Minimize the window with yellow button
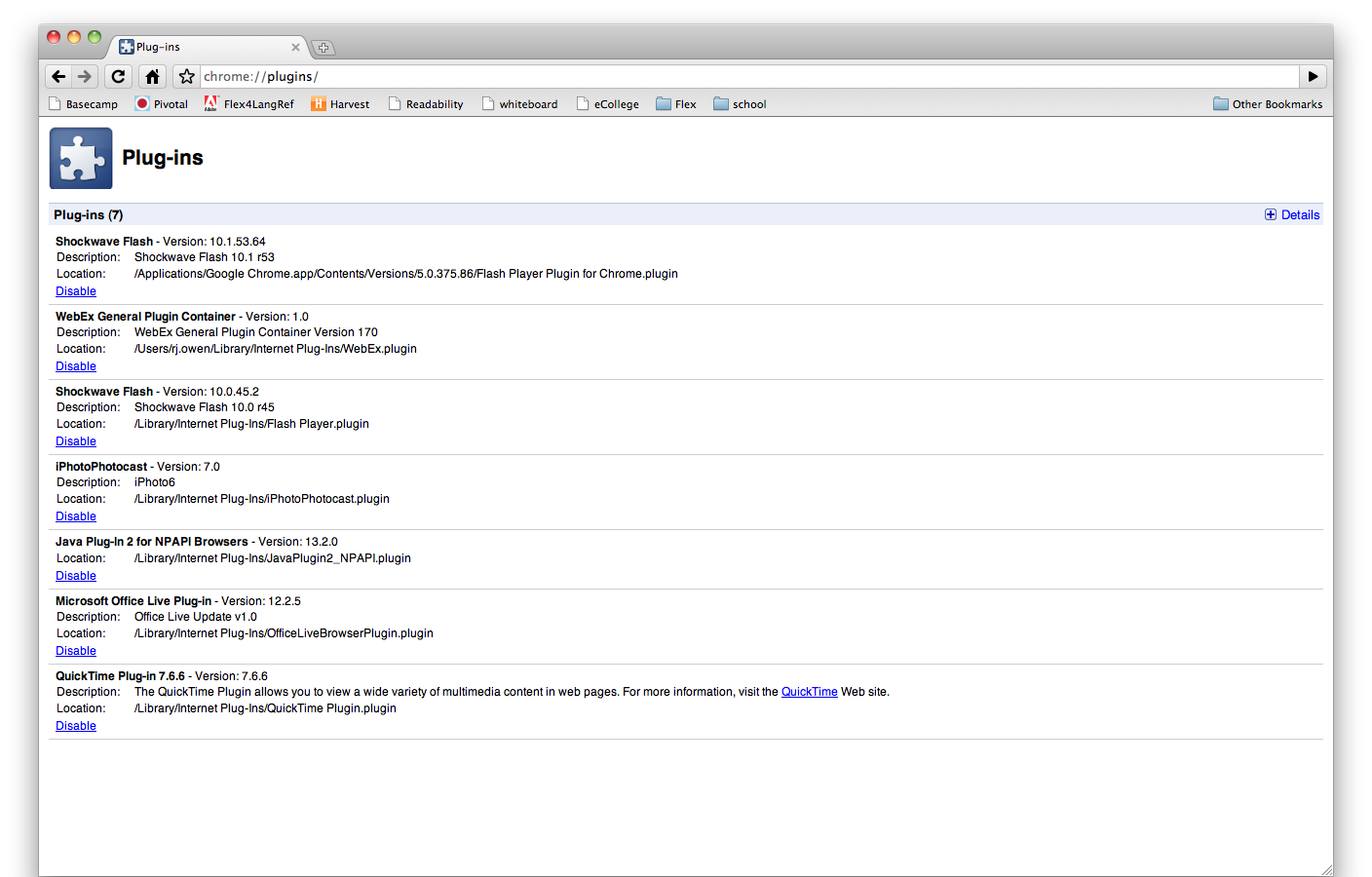The width and height of the screenshot is (1372, 877). coord(74,37)
